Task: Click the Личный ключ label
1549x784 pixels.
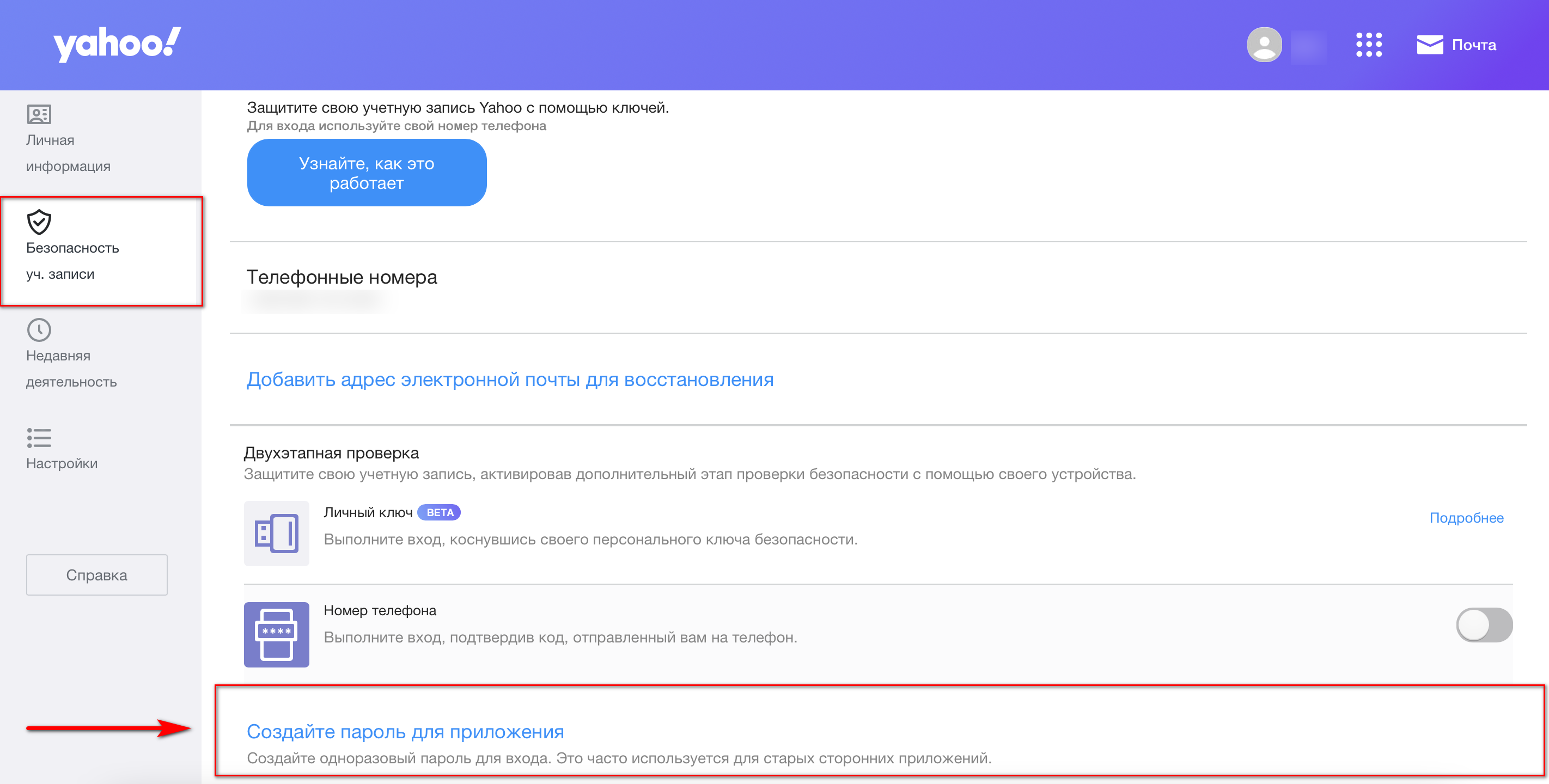Action: [368, 512]
